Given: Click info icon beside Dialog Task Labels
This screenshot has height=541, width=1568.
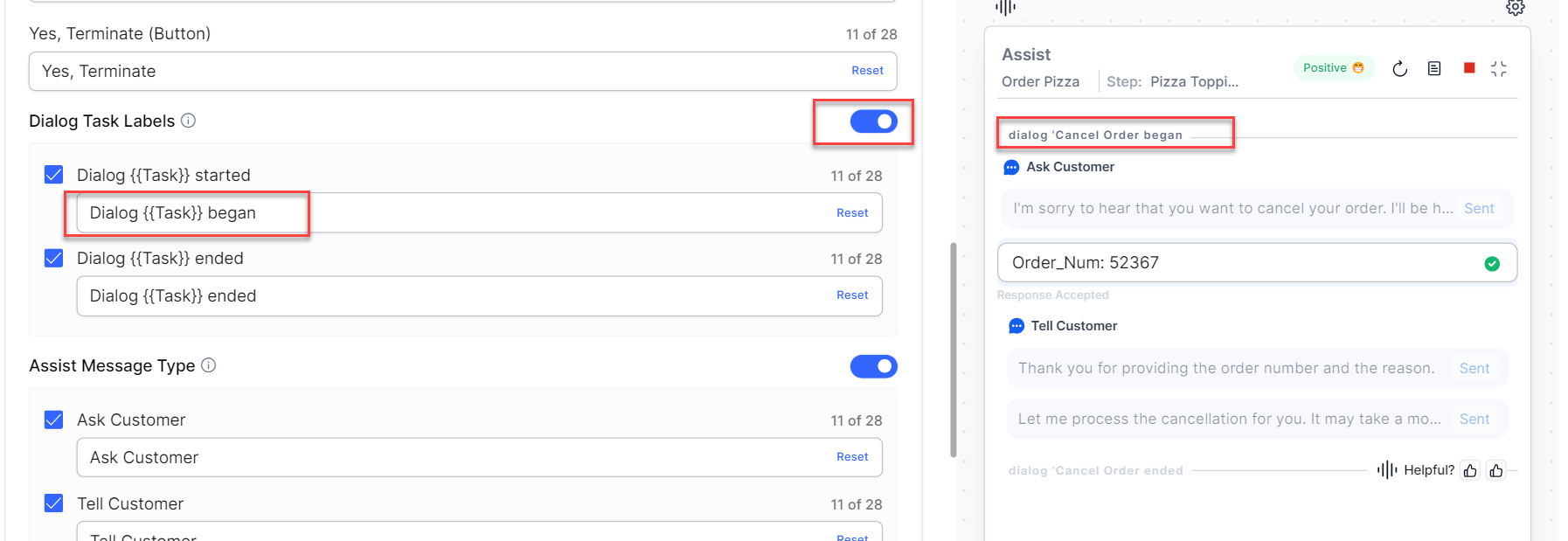Looking at the screenshot, I should pos(188,121).
